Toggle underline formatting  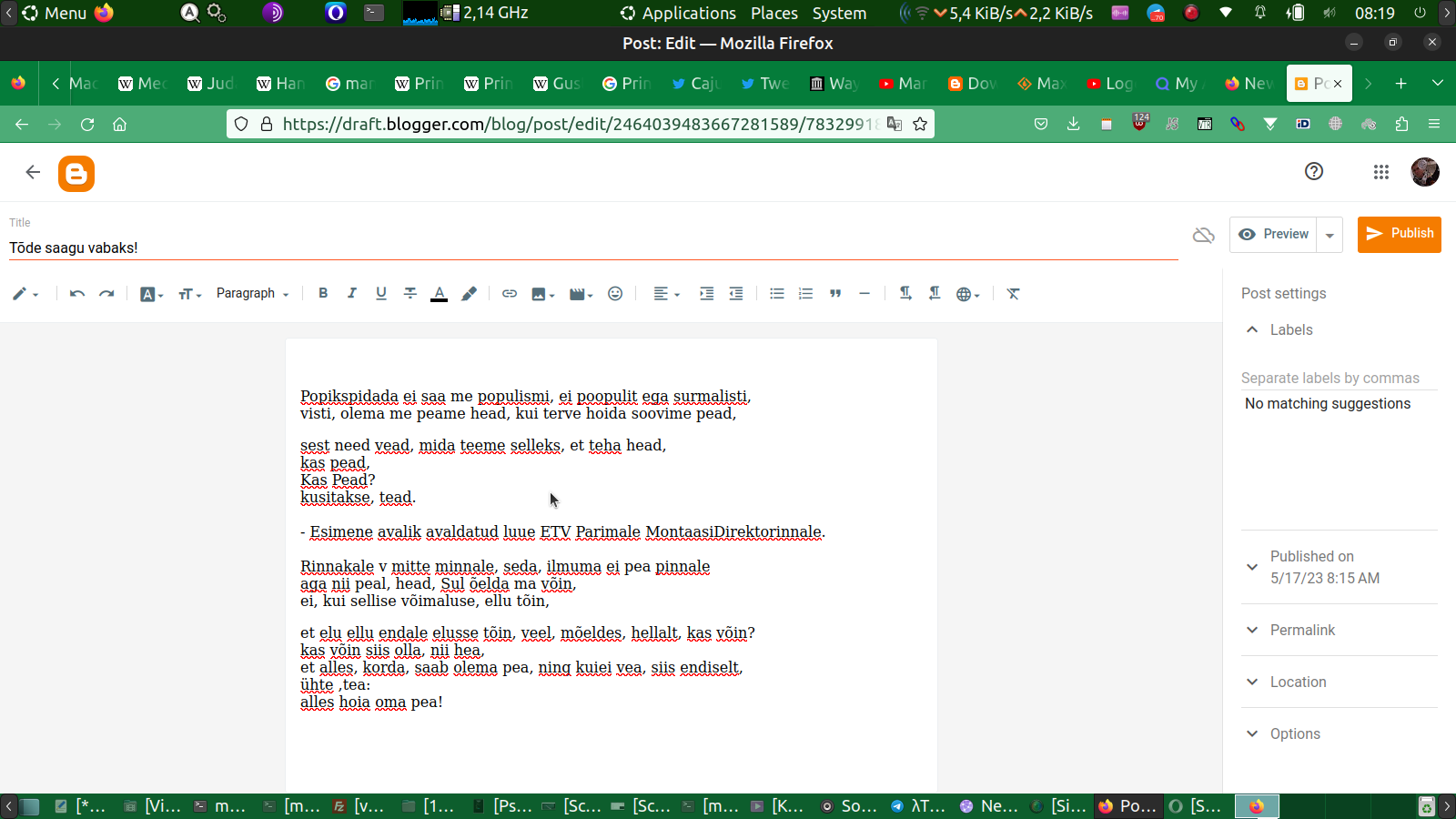point(381,293)
